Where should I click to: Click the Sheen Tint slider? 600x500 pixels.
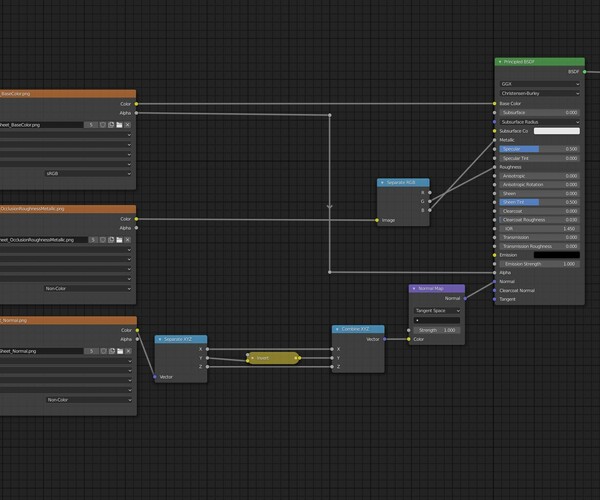click(540, 202)
